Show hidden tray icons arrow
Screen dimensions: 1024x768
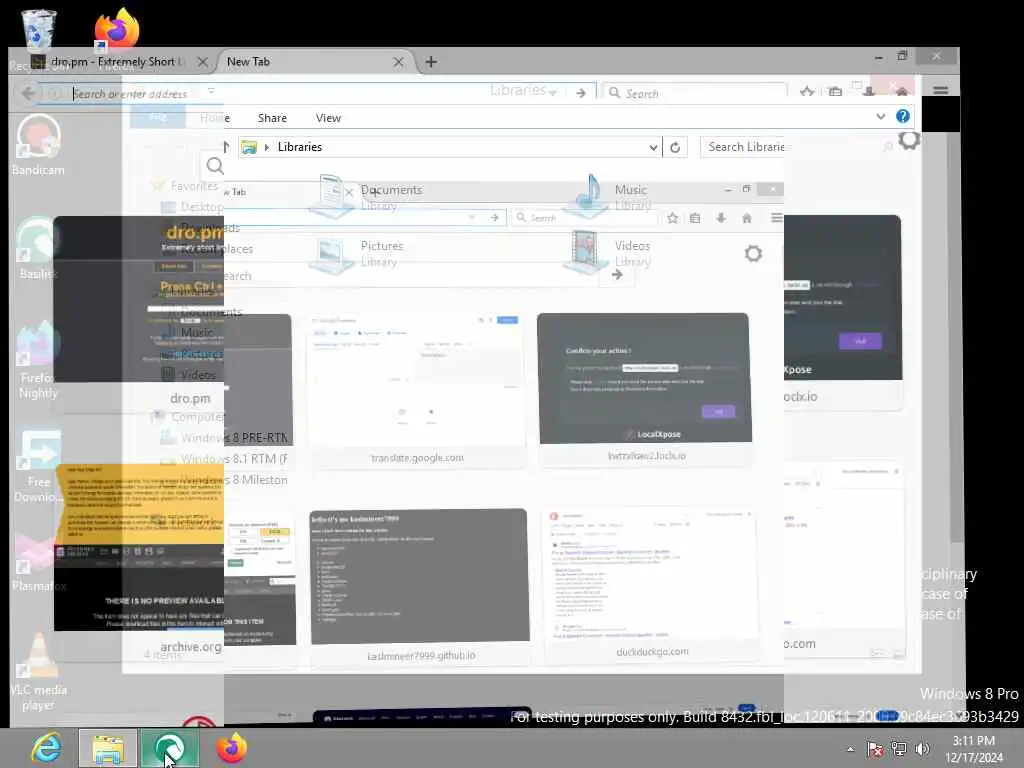pyautogui.click(x=850, y=749)
